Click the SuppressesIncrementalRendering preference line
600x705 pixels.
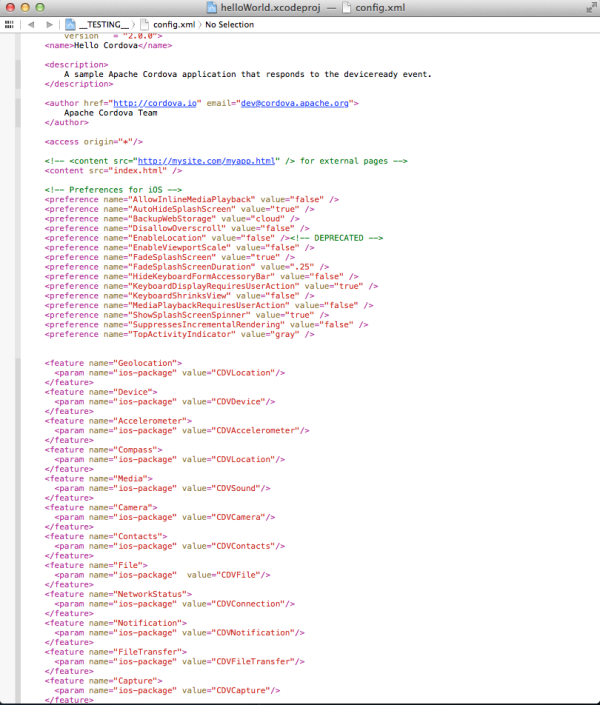tap(206, 325)
